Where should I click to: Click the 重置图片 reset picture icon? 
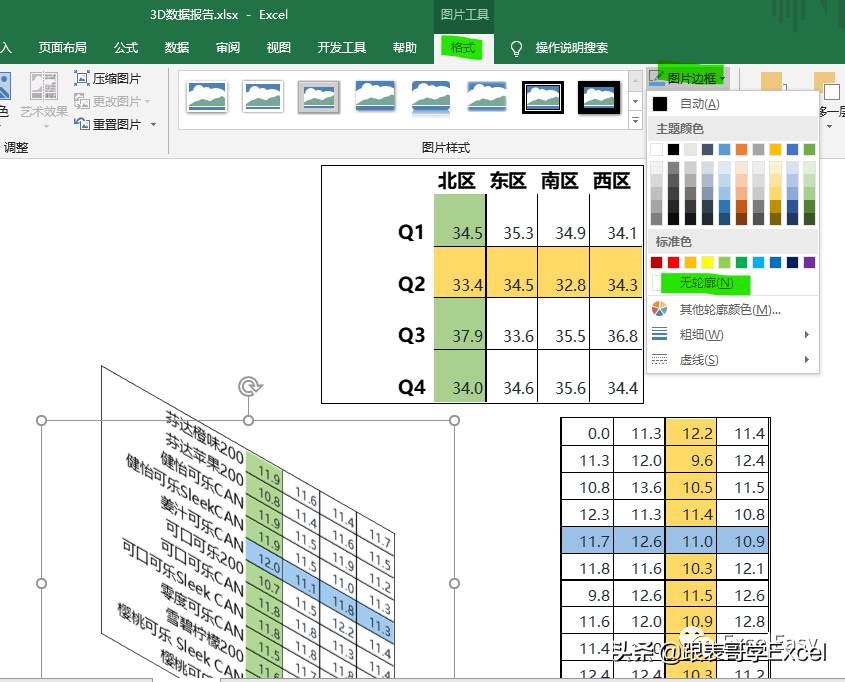[81, 124]
